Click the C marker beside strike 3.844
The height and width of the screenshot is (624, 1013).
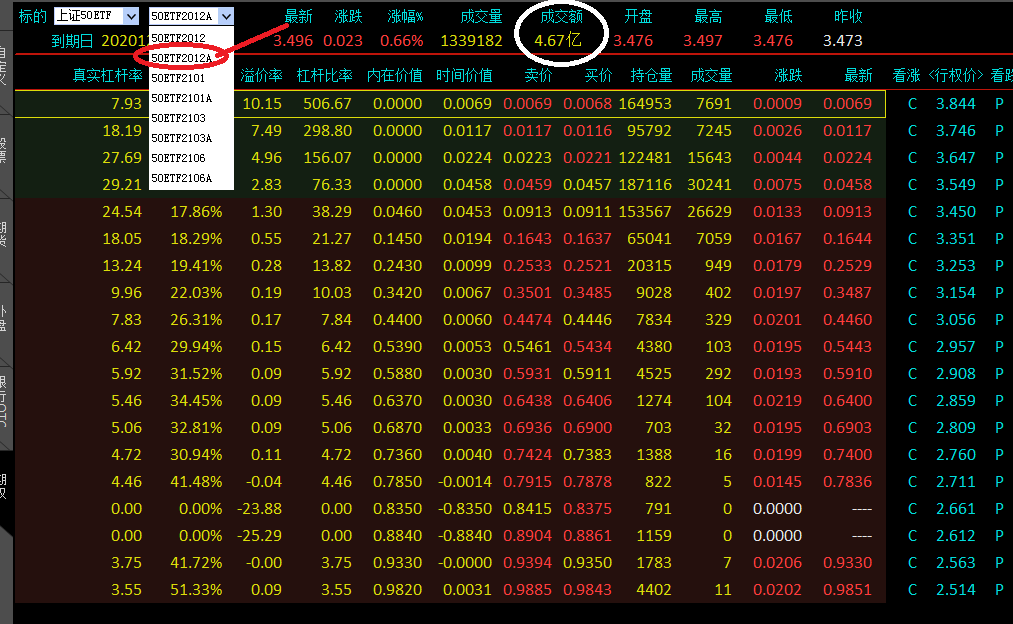pyautogui.click(x=912, y=104)
